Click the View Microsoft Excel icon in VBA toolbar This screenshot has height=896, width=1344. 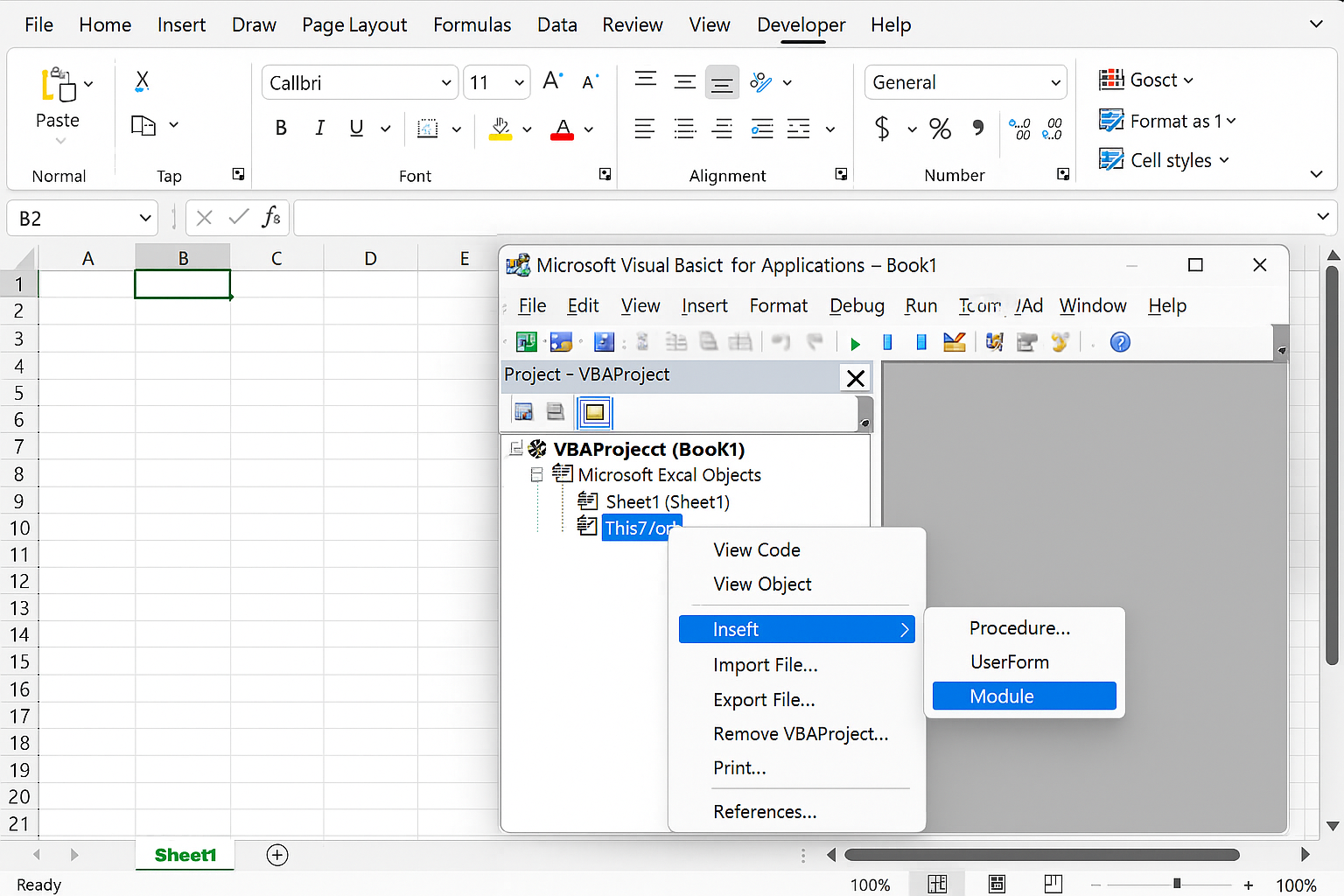point(526,342)
